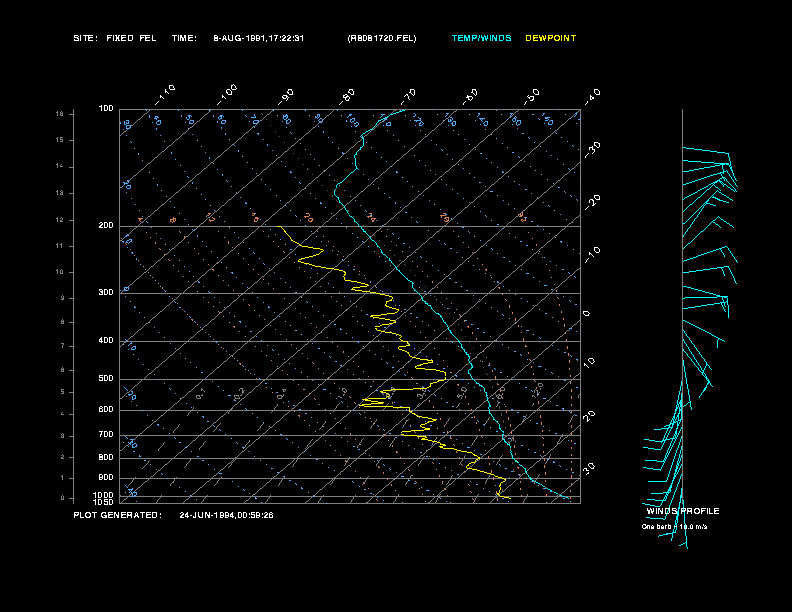
Task: Click the (R8081720.FEL) file name label
Action: (x=381, y=38)
